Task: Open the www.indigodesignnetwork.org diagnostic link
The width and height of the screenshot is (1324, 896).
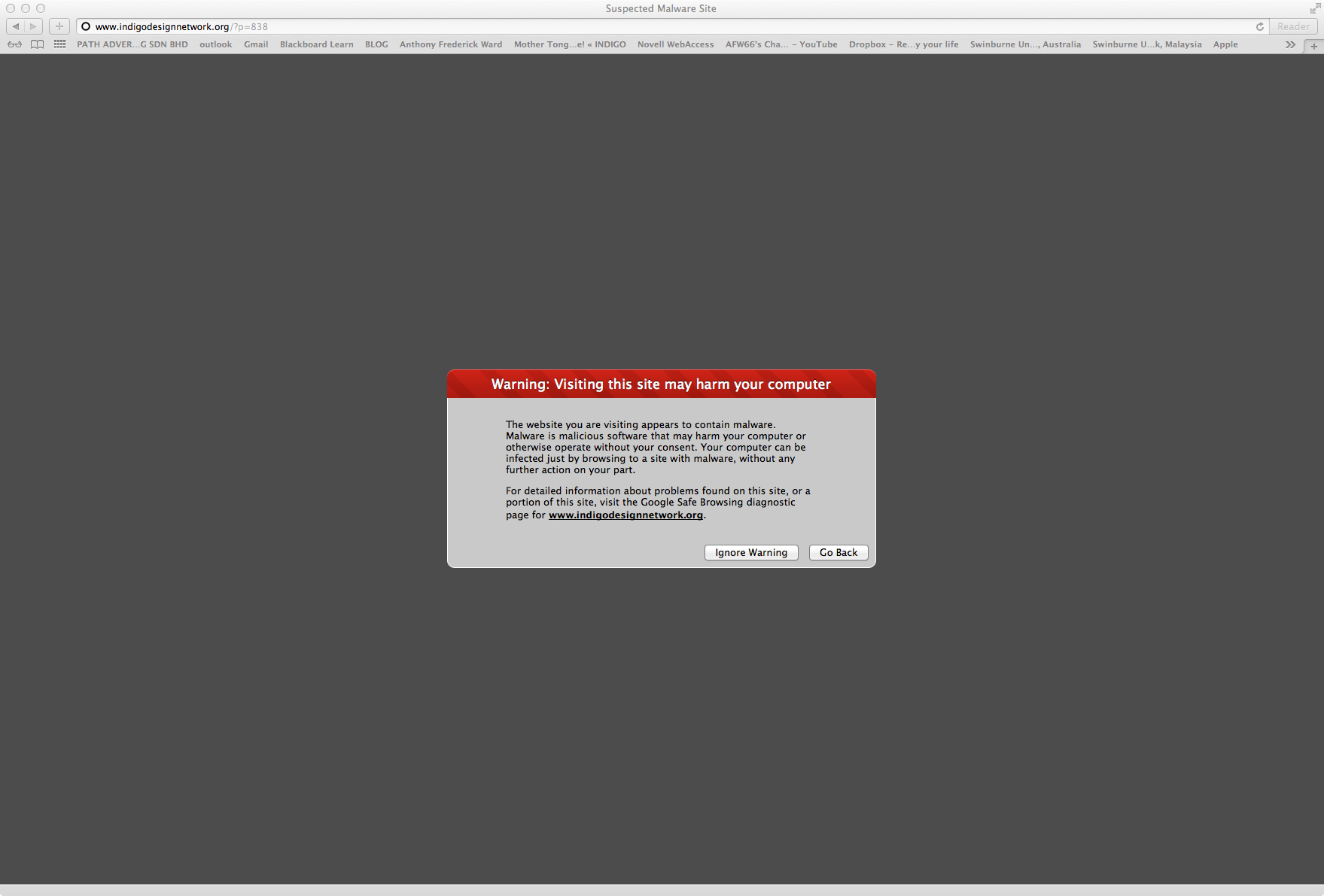Action: (625, 515)
